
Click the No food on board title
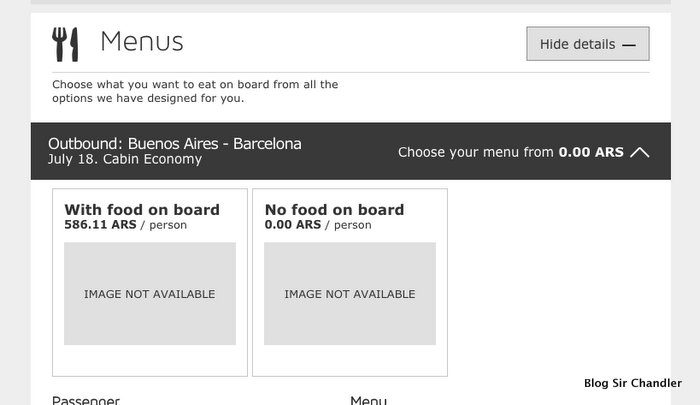(x=334, y=209)
